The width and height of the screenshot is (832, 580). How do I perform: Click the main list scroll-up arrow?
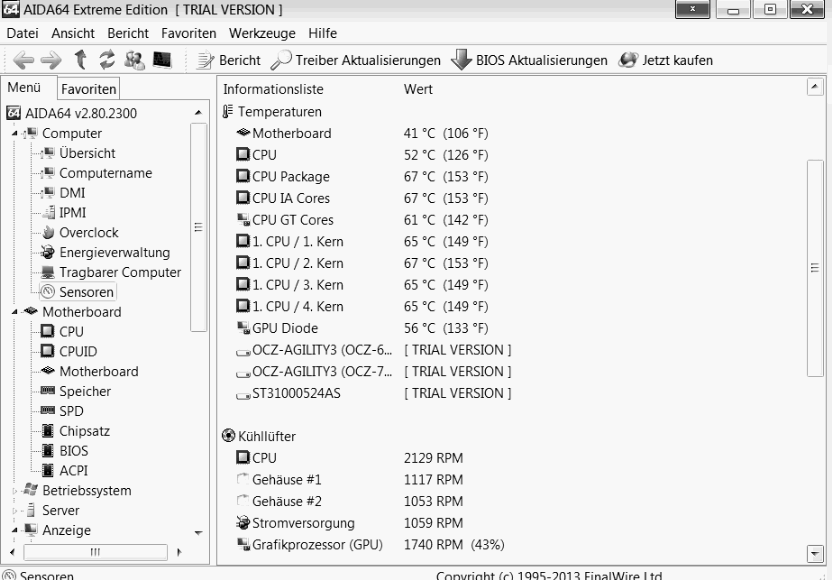click(815, 86)
